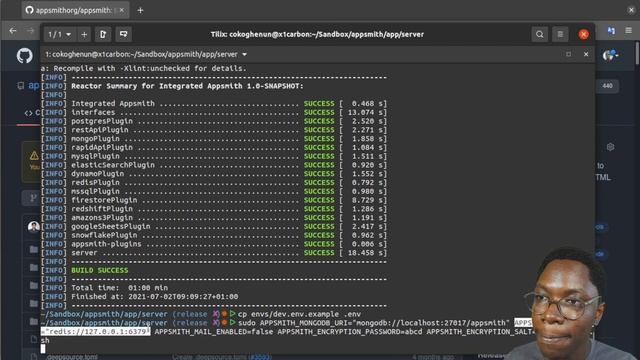Click the browser window close X
This screenshot has height=360, width=640.
[631, 10]
